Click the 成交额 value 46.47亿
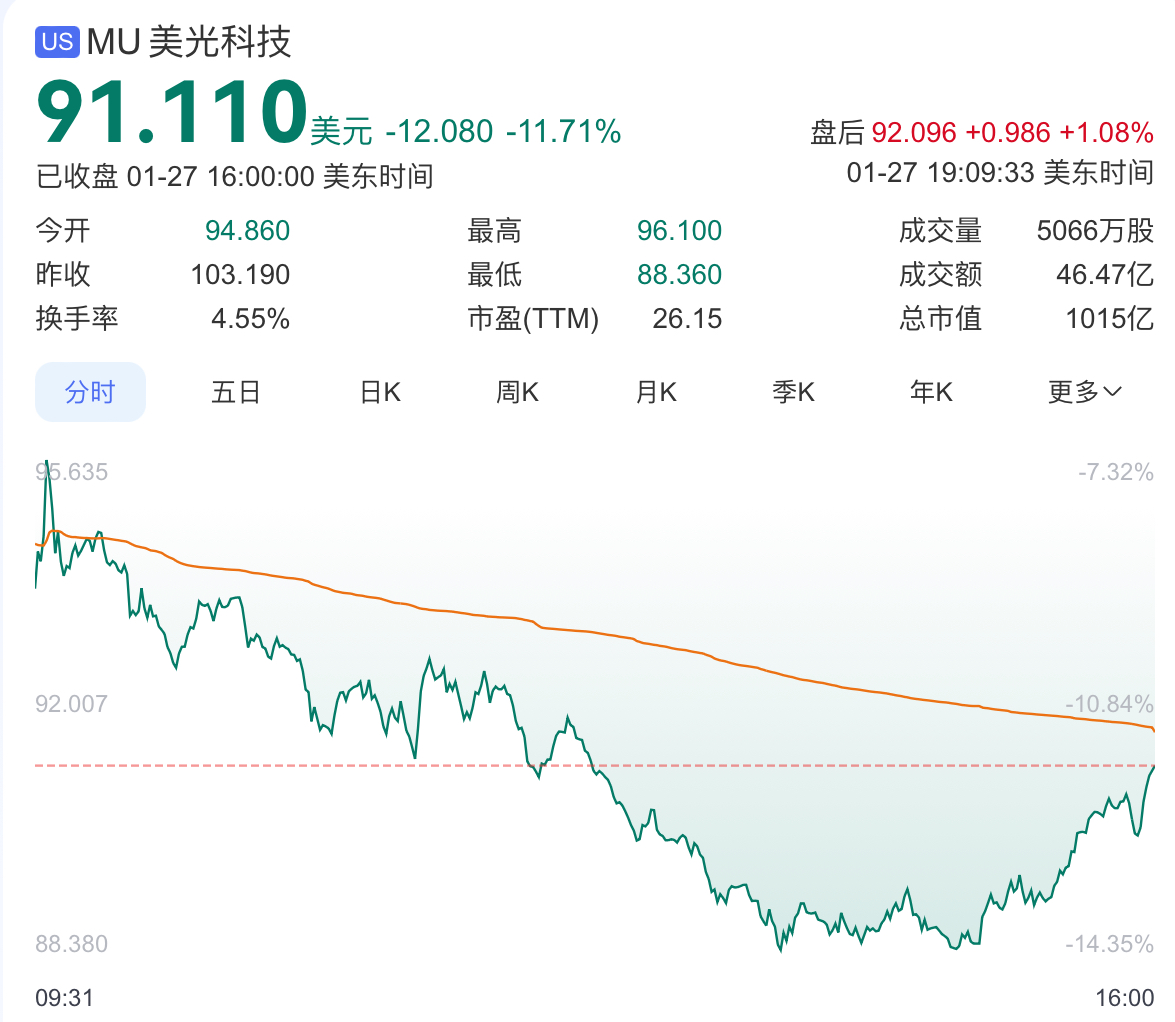Viewport: 1175px width, 1022px height. point(1105,275)
